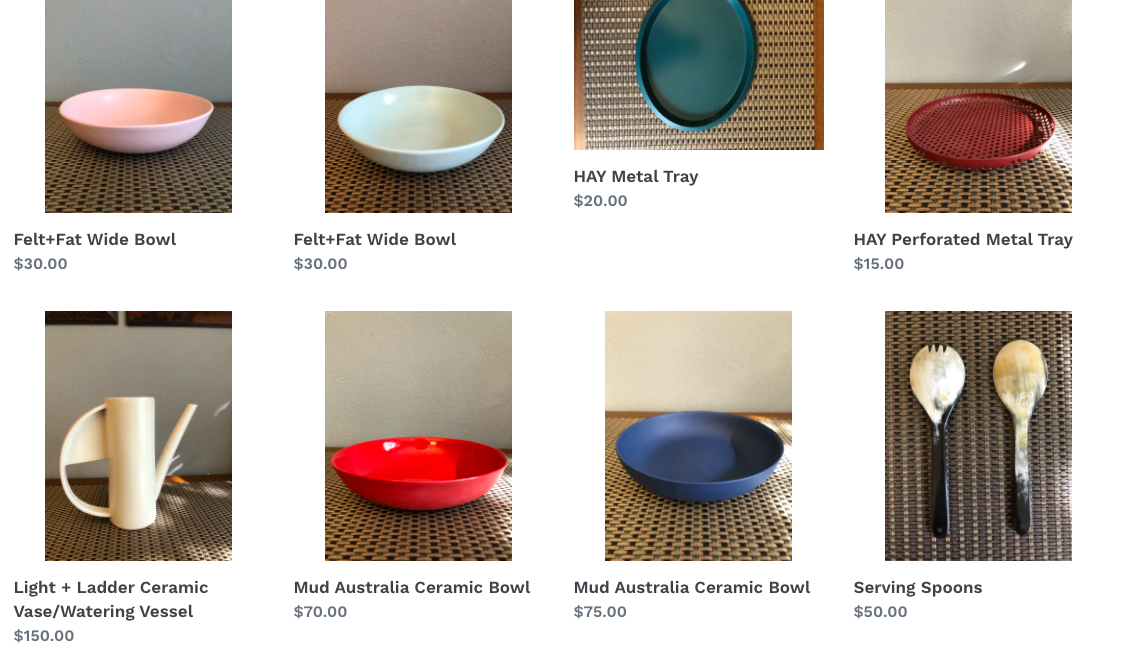Viewport: 1142px width, 653px height.
Task: Click the Felt+Fat Wide Bowl title under the light blue bowl
Action: click(x=374, y=240)
